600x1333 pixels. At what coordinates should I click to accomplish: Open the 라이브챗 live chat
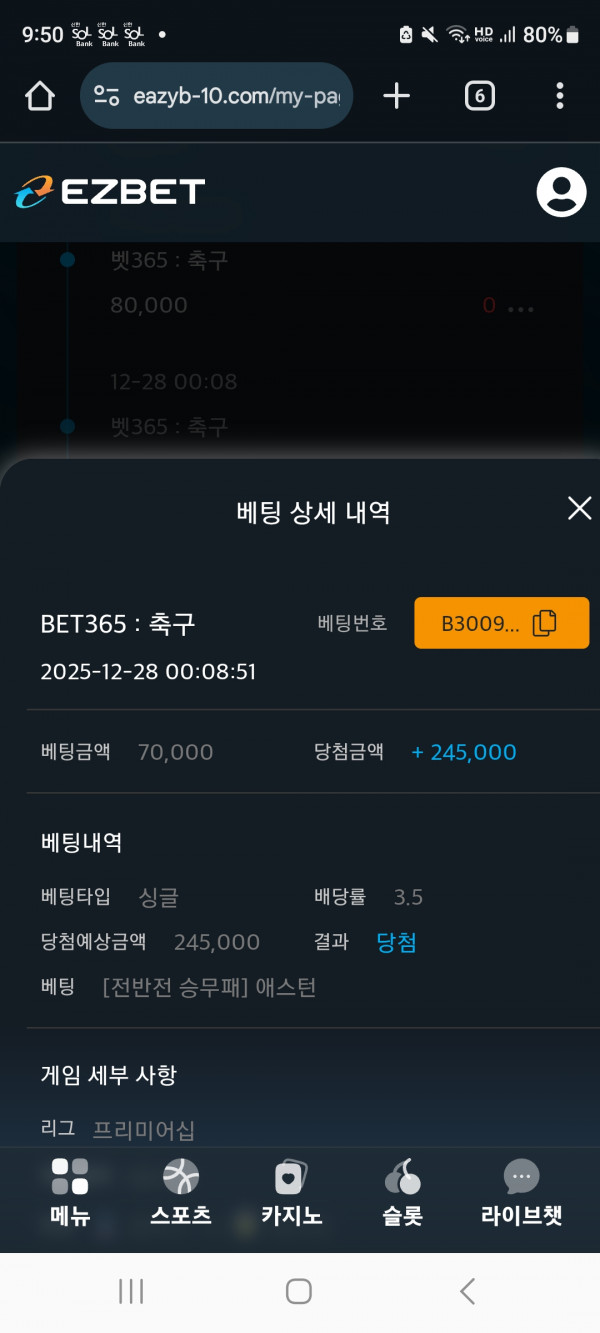coord(521,1192)
